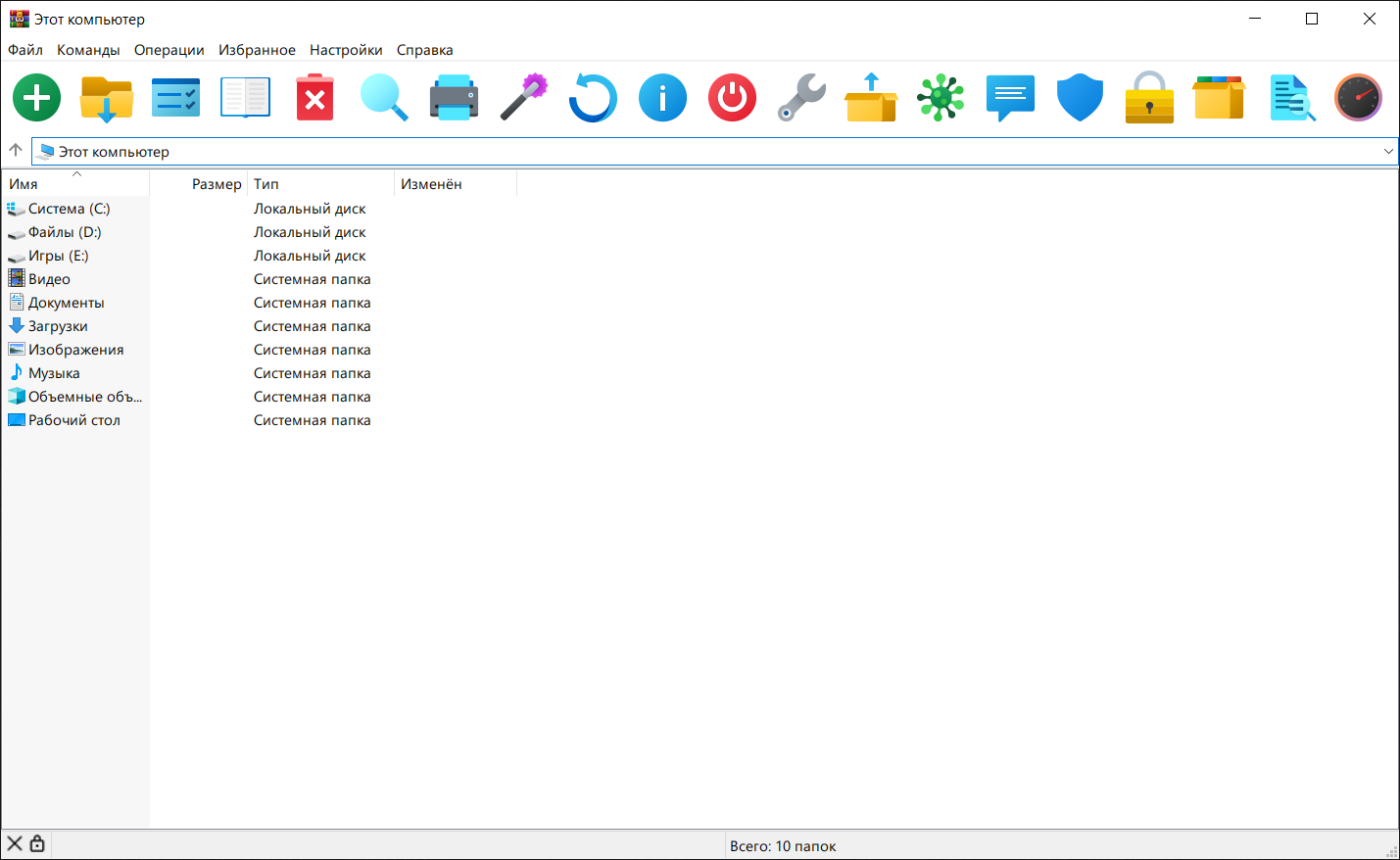Open information via the blue info icon

662,98
